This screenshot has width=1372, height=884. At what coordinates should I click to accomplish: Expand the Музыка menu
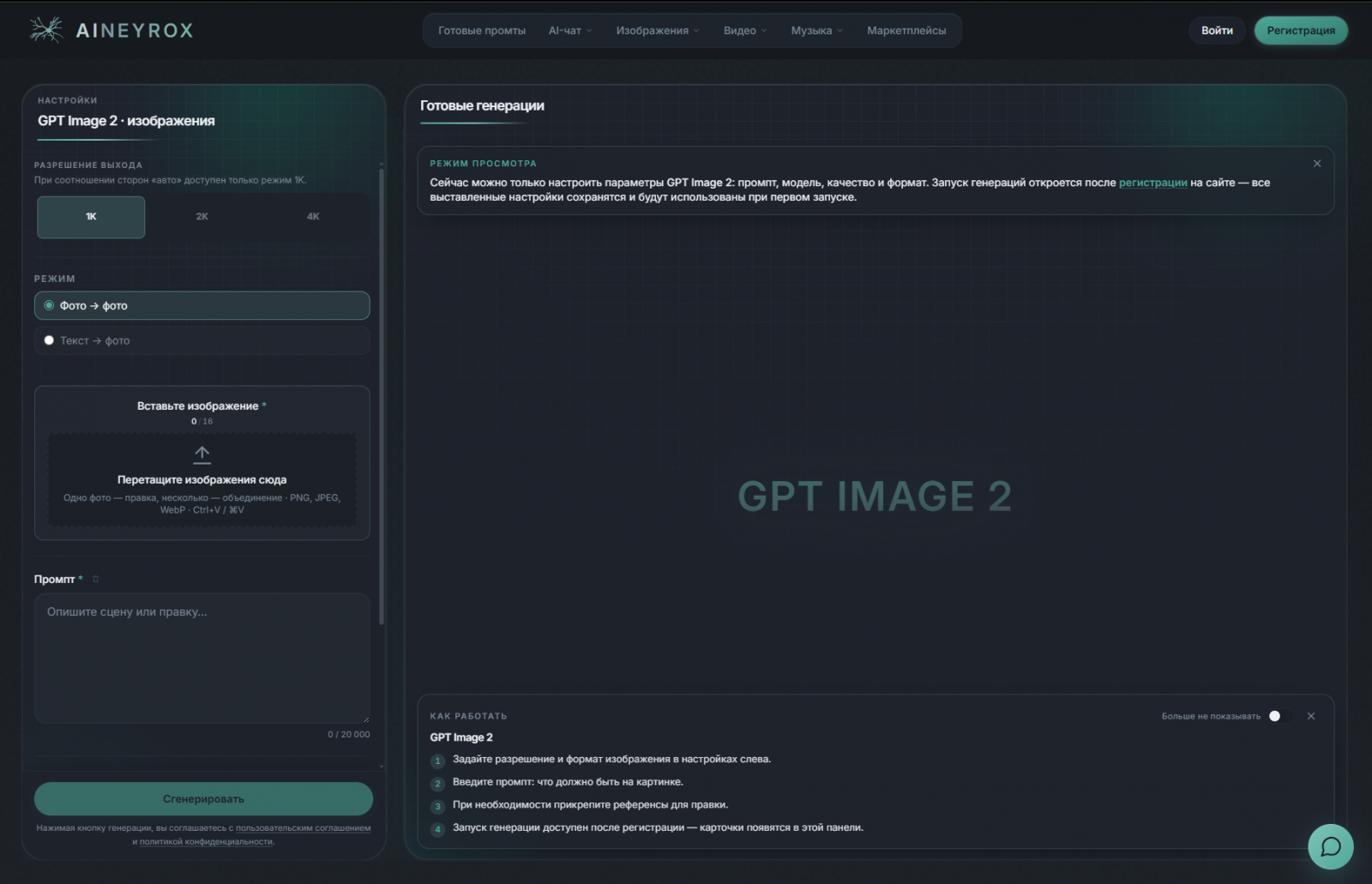817,31
